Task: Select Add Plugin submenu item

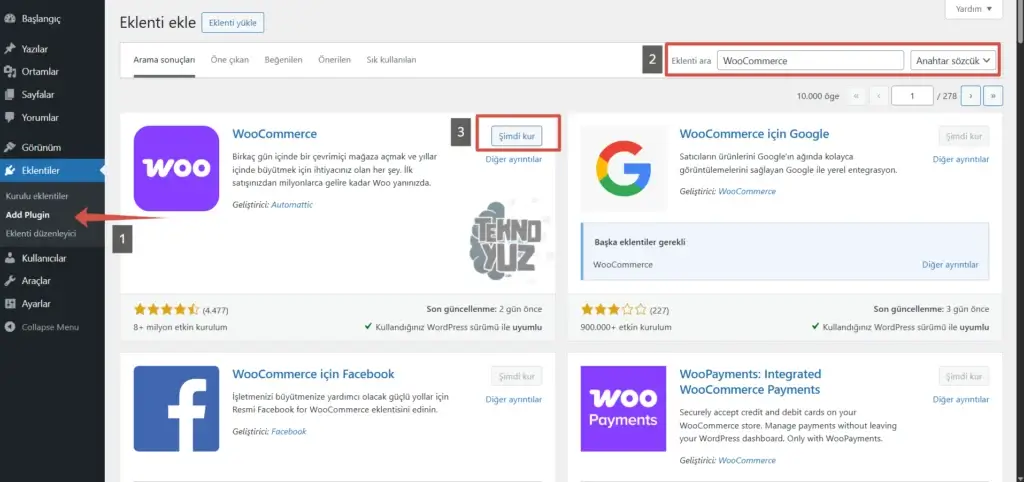Action: click(x=27, y=214)
